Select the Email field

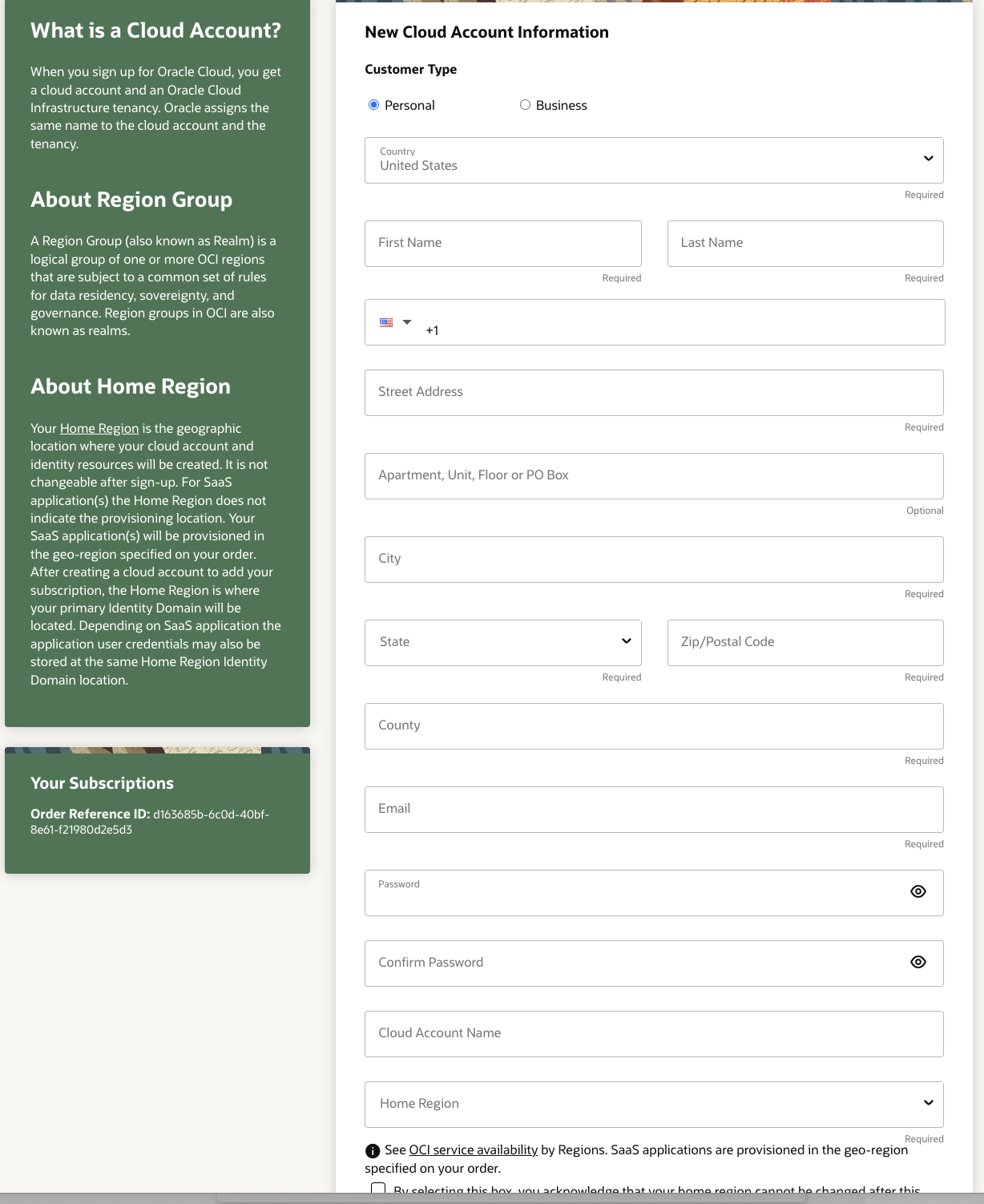[x=653, y=809]
